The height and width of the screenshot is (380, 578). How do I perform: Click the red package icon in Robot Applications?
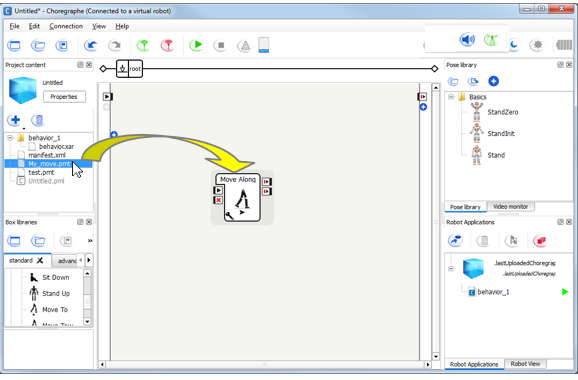[x=540, y=241]
